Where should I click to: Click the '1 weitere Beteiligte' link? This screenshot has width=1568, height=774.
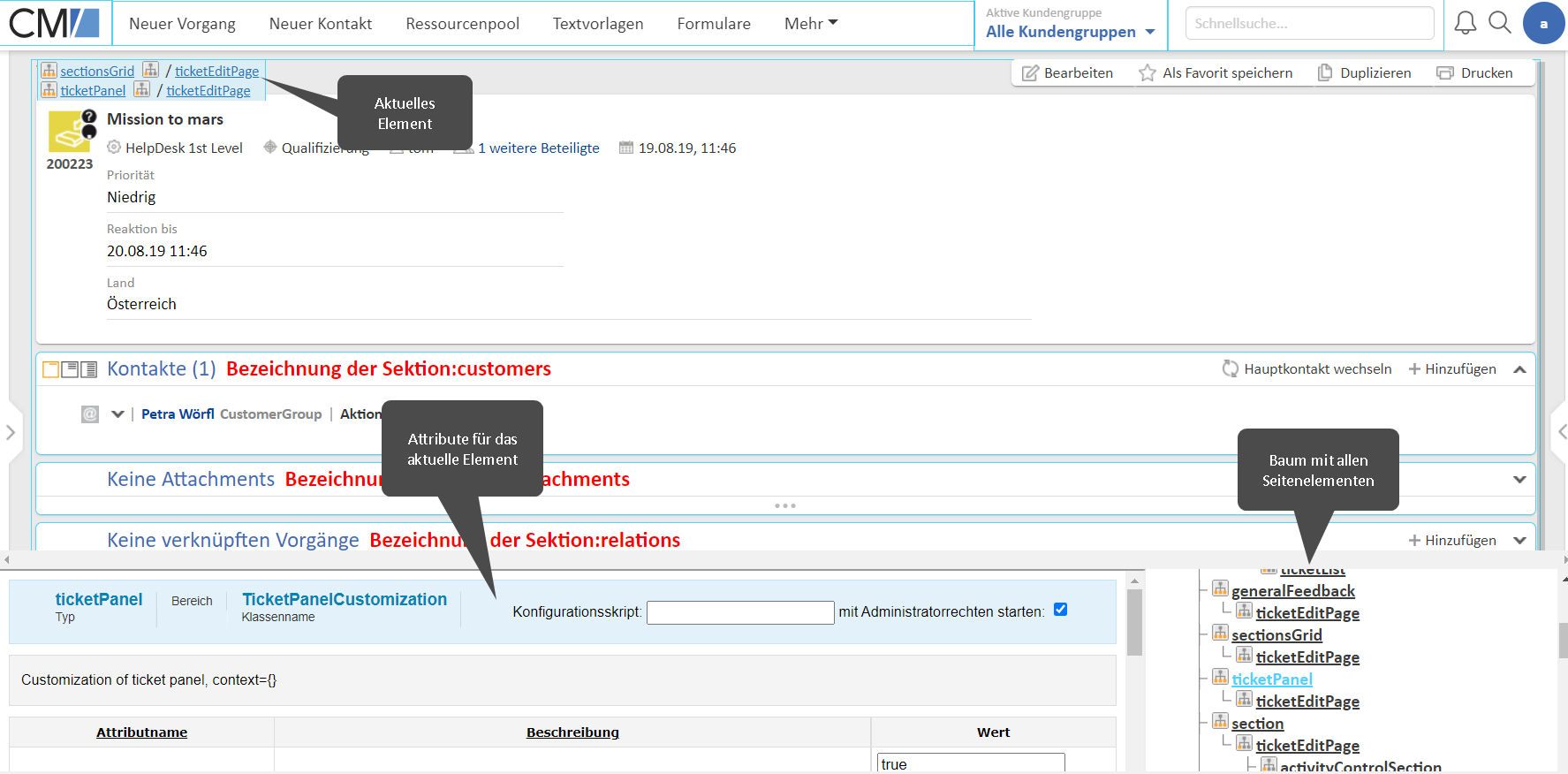(x=538, y=148)
